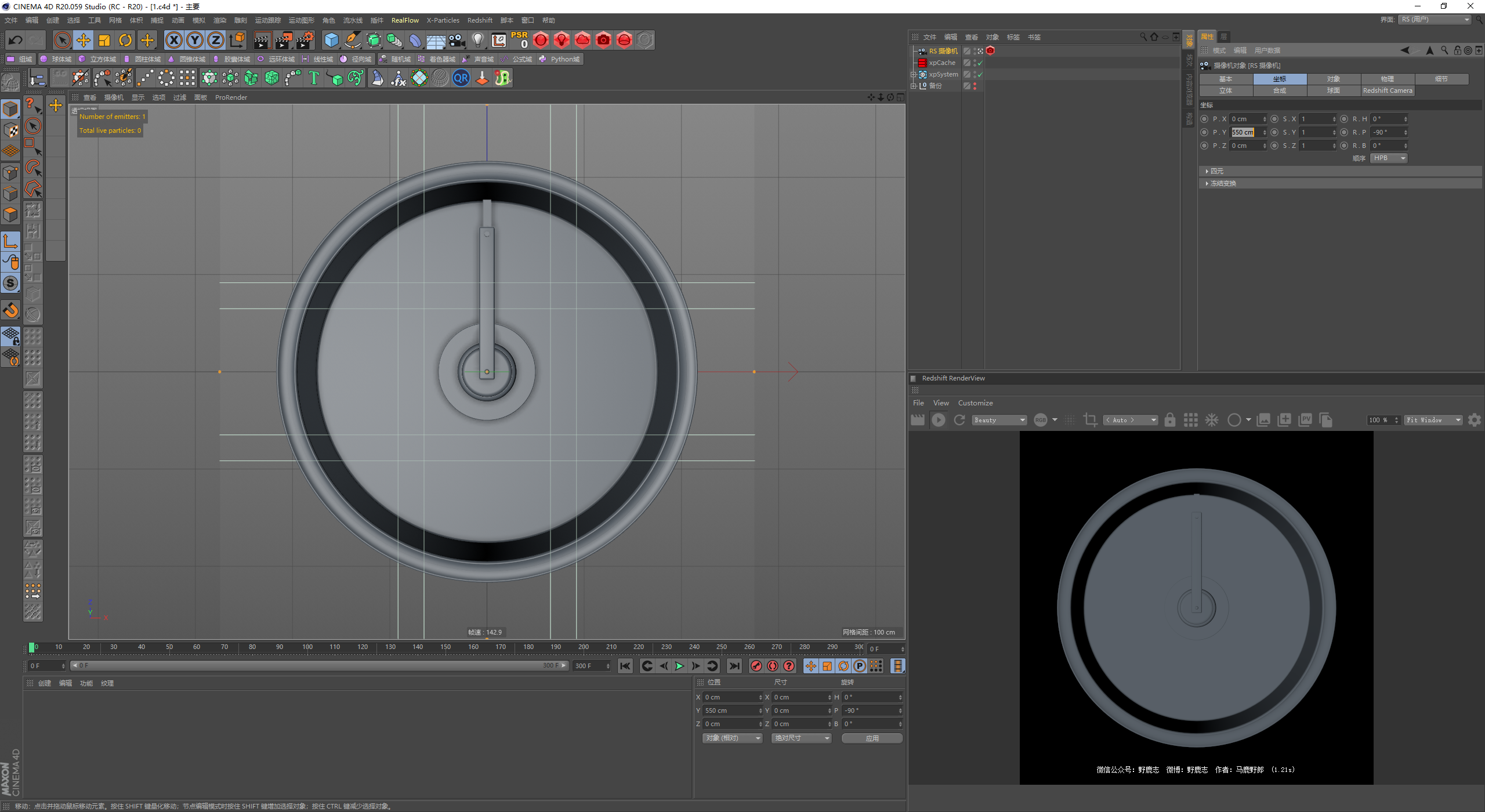Switch to Redshift Camera attribute tab
Screen dimensions: 1485x812
pyautogui.click(x=1387, y=90)
